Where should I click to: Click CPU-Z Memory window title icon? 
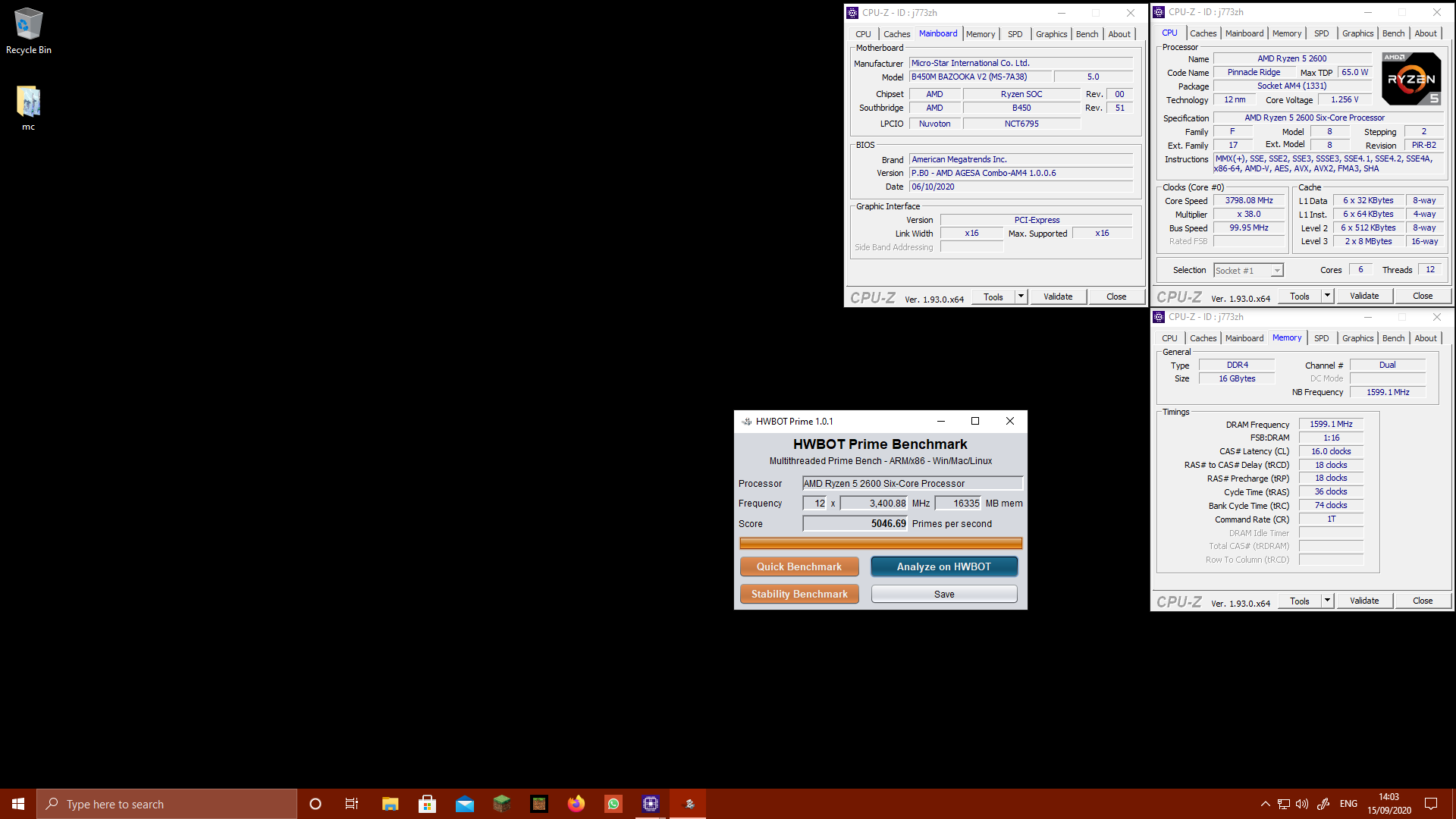pyautogui.click(x=1159, y=317)
